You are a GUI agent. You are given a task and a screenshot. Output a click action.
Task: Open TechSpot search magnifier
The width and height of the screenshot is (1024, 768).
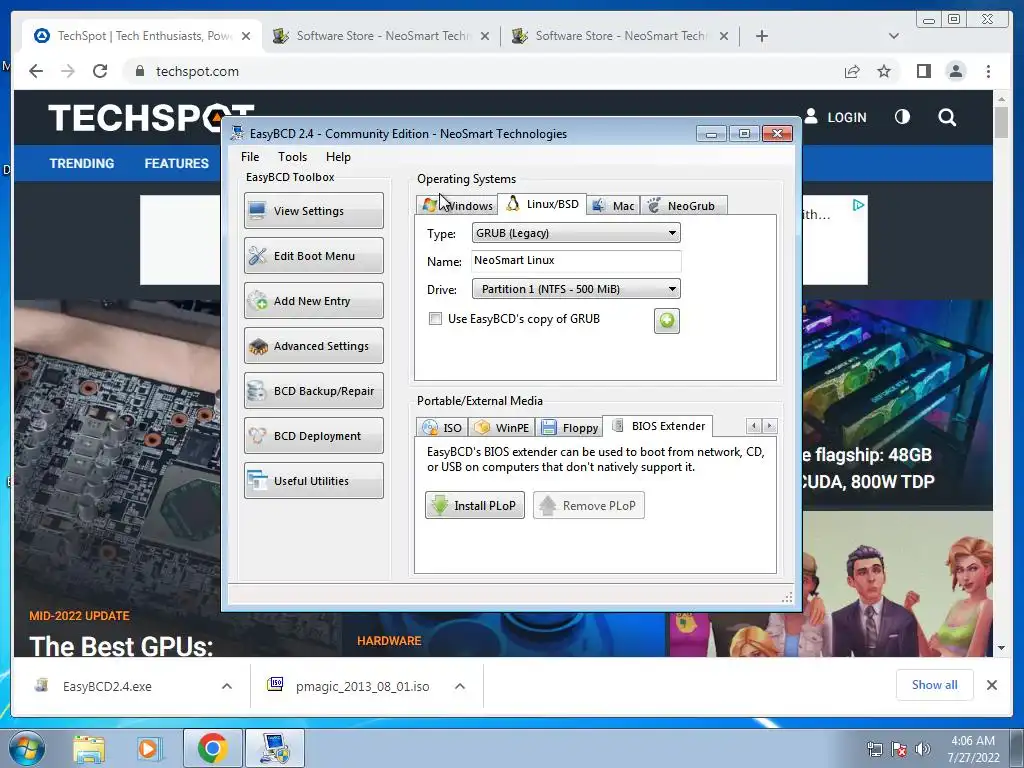tap(947, 118)
